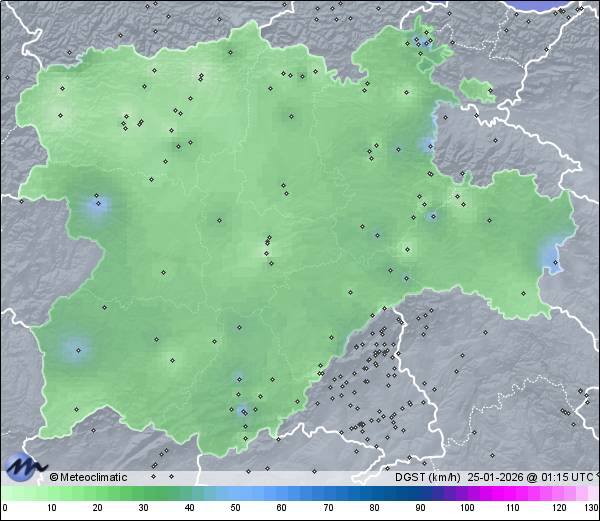
Task: Click the purple scale segment at 100 km/h
Action: pyautogui.click(x=466, y=493)
